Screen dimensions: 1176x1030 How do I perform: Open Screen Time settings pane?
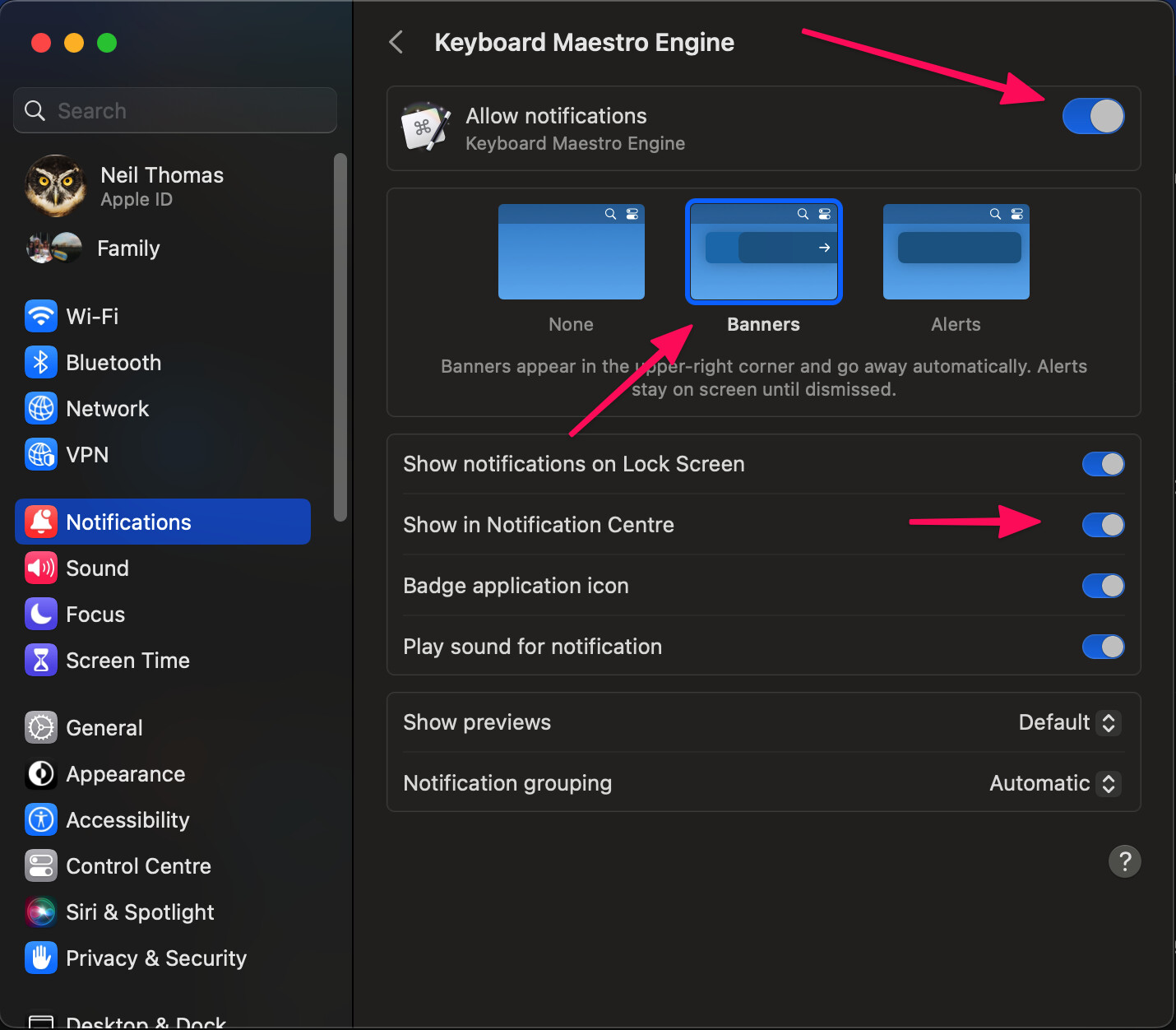click(163, 660)
